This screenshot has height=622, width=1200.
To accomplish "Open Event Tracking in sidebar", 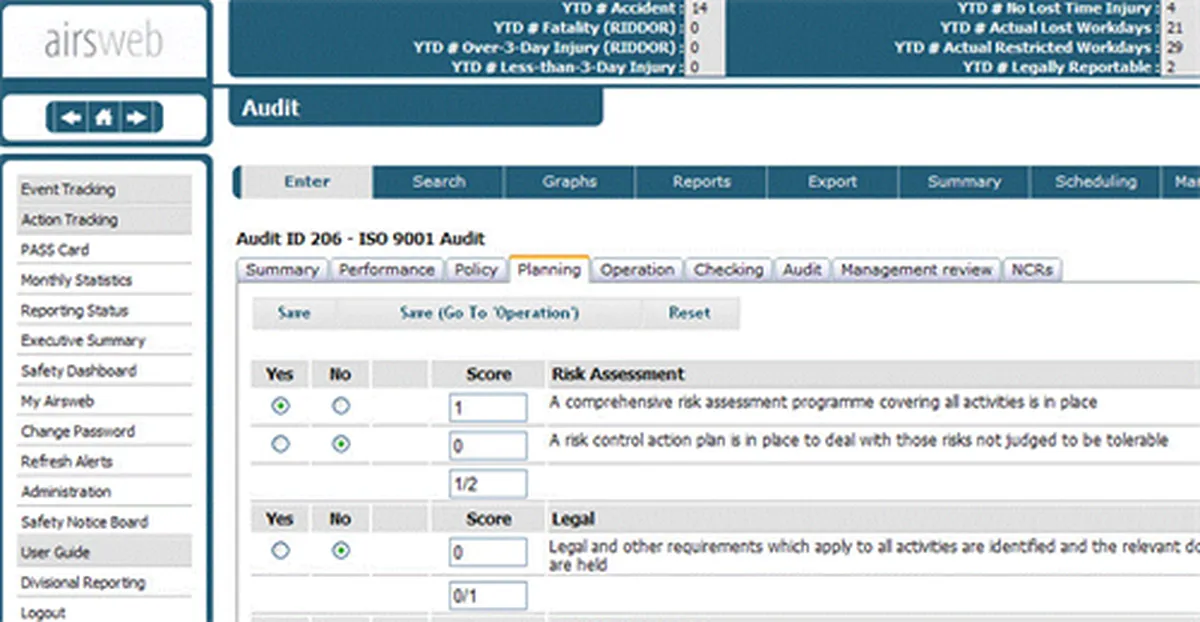I will click(104, 189).
